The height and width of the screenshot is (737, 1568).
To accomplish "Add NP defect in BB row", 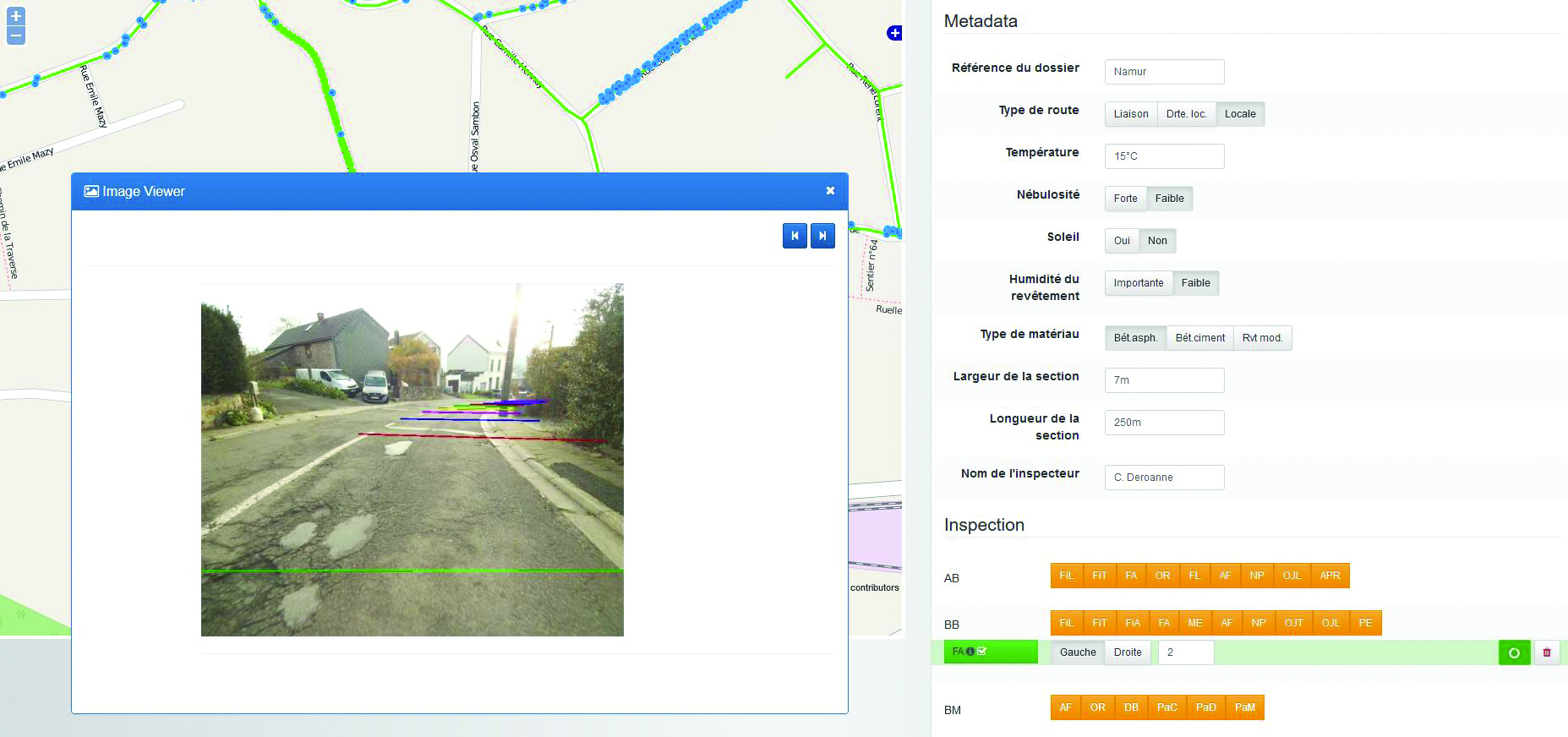I will tap(1259, 623).
